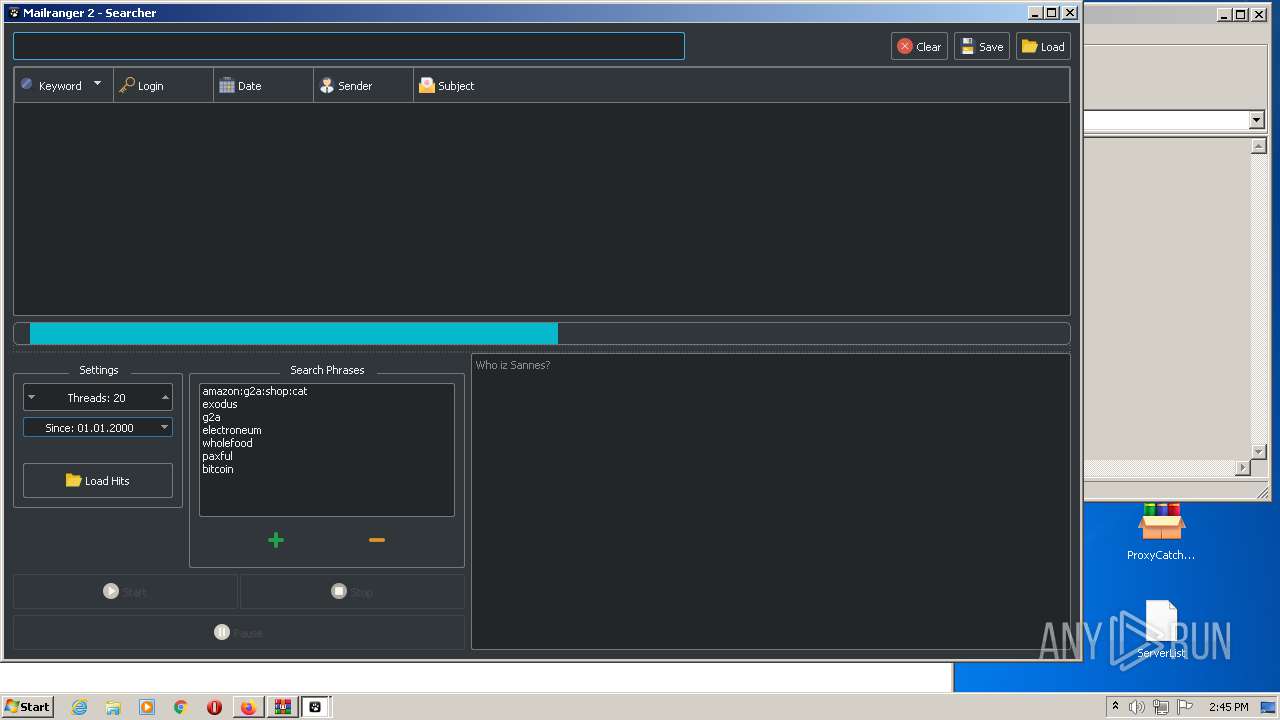Click the network tray icon
This screenshot has height=720, width=1280.
[x=1161, y=707]
